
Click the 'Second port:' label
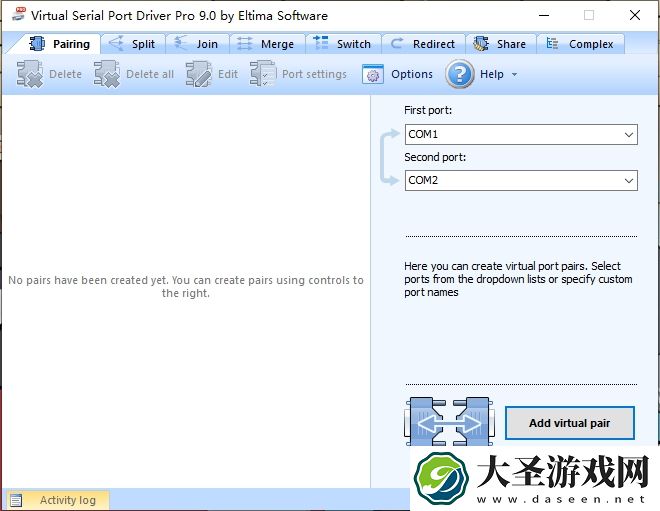[435, 157]
